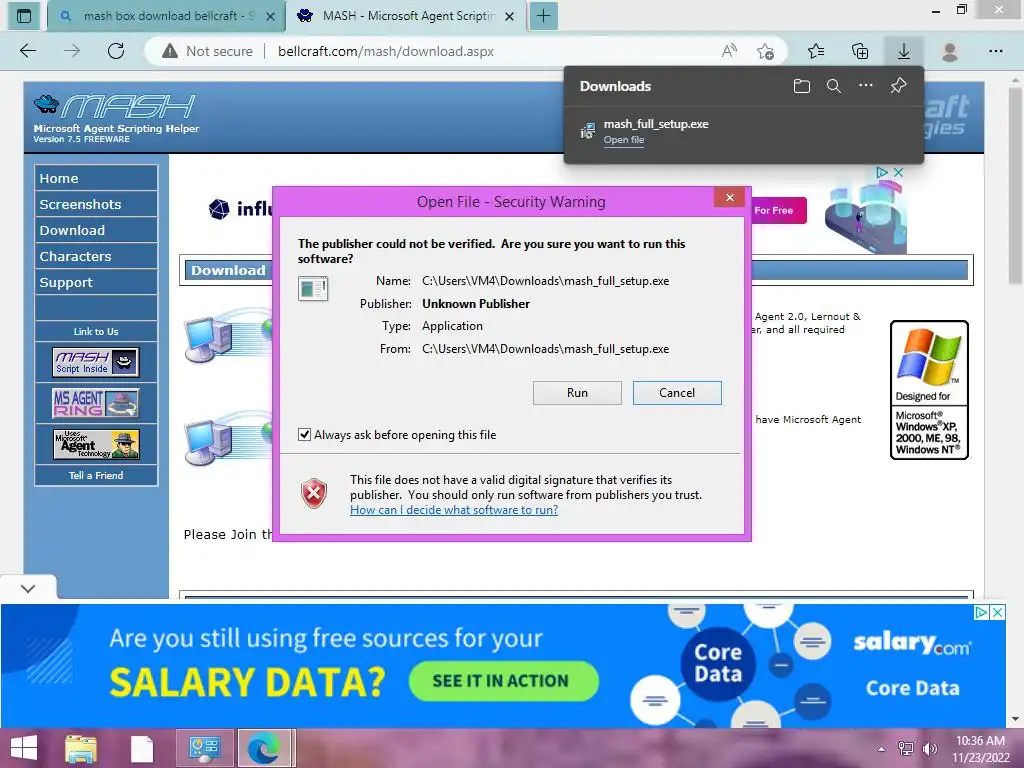Close the MASH browser tab
Viewport: 1024px width, 768px height.
[510, 17]
